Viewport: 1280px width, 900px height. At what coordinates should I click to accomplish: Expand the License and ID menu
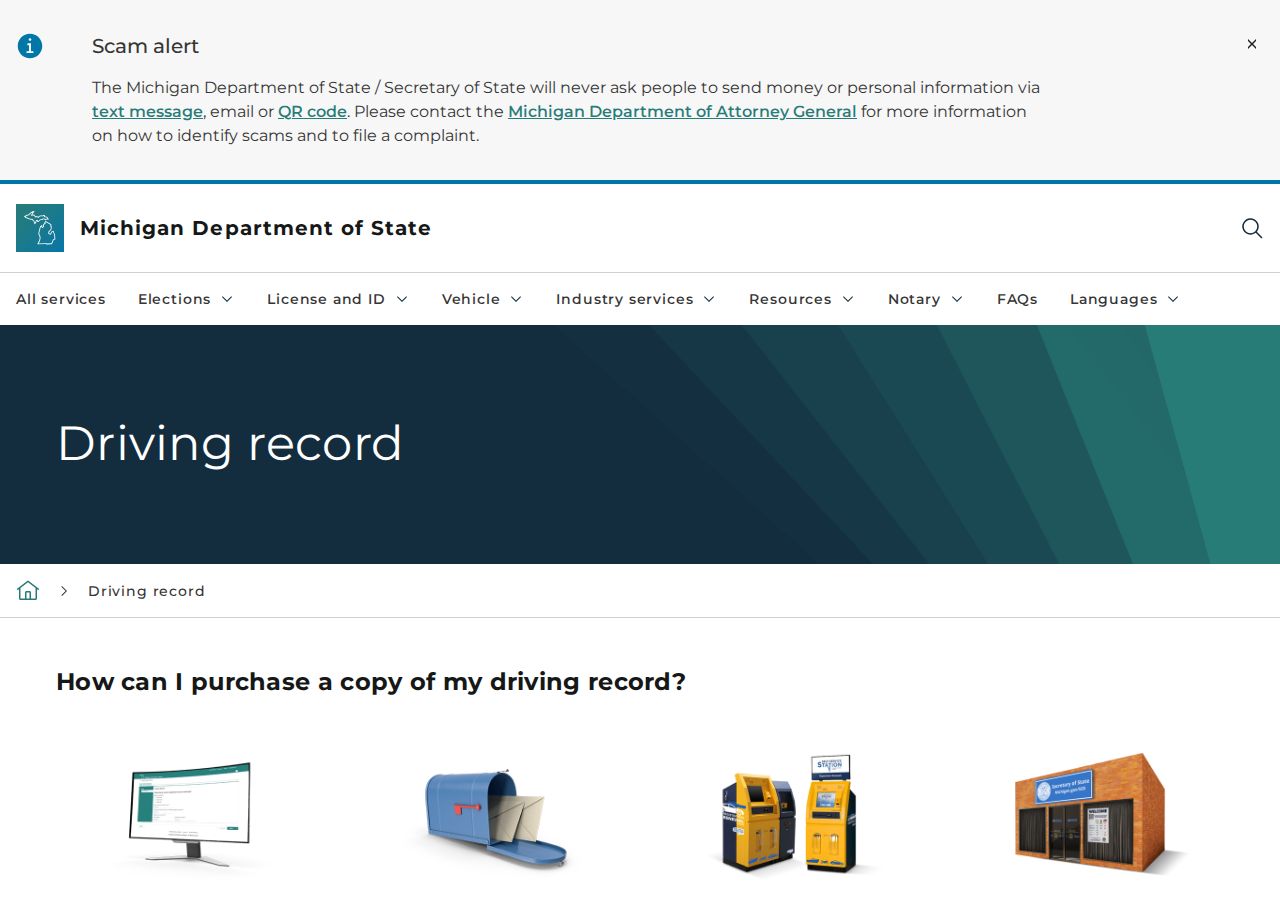[x=338, y=299]
